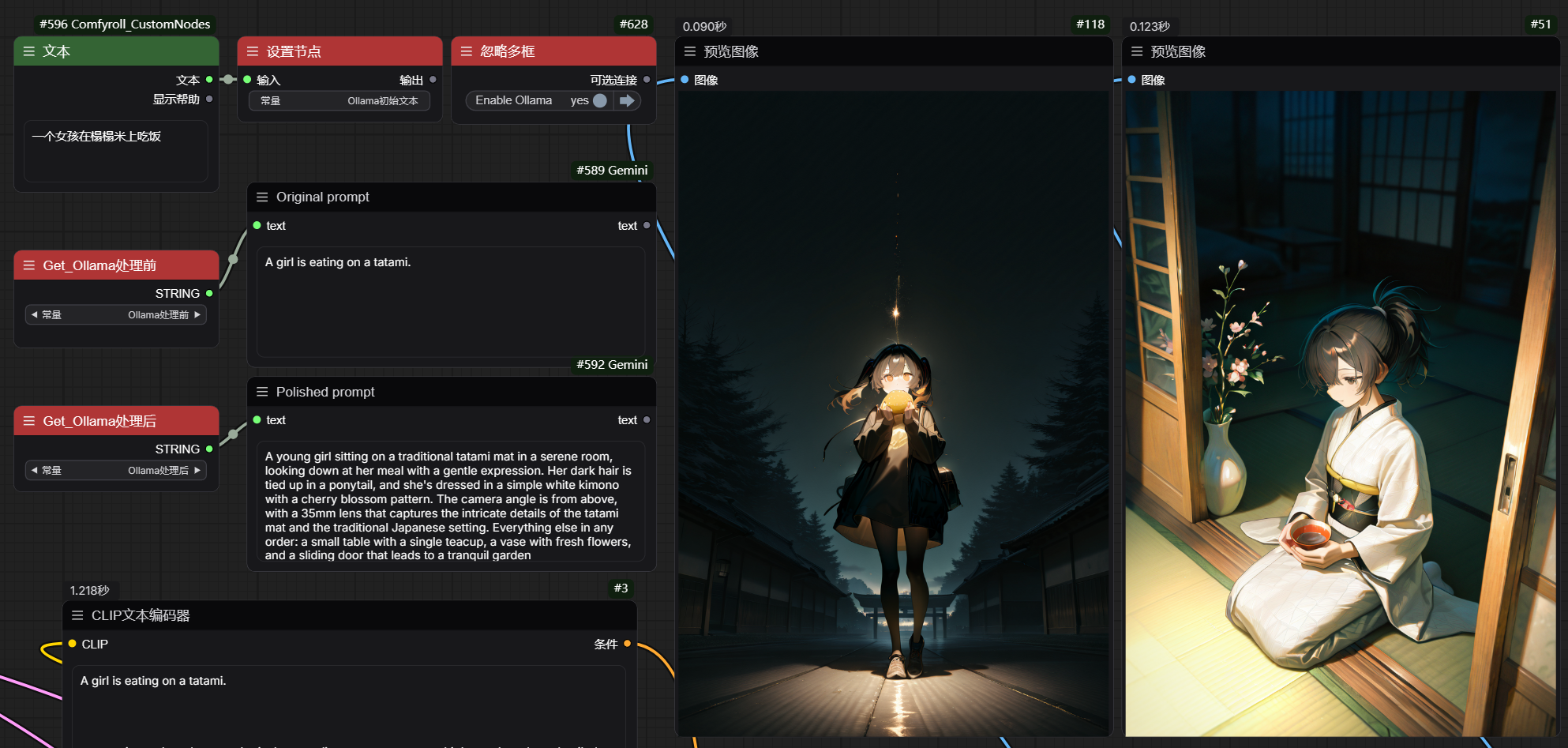This screenshot has height=748, width=1568.
Task: Open the Ollama初始文本 constant dropdown
Action: coord(339,100)
